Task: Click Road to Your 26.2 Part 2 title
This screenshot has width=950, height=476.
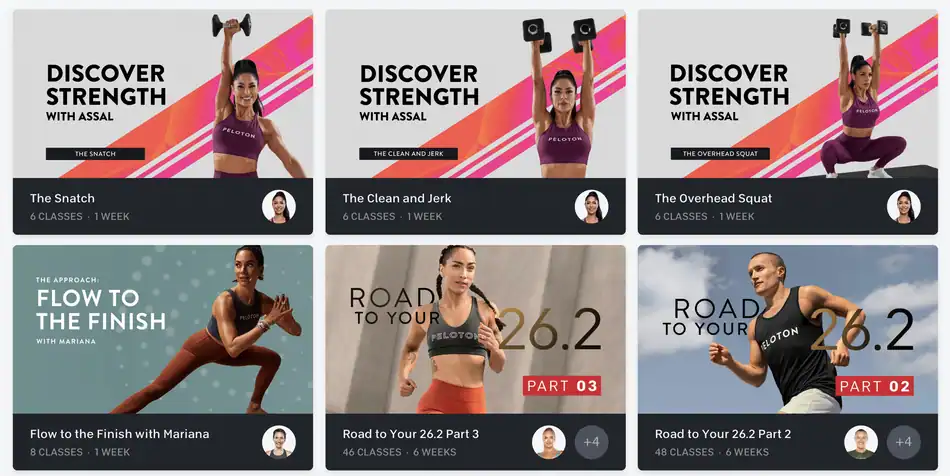Action: coord(723,434)
